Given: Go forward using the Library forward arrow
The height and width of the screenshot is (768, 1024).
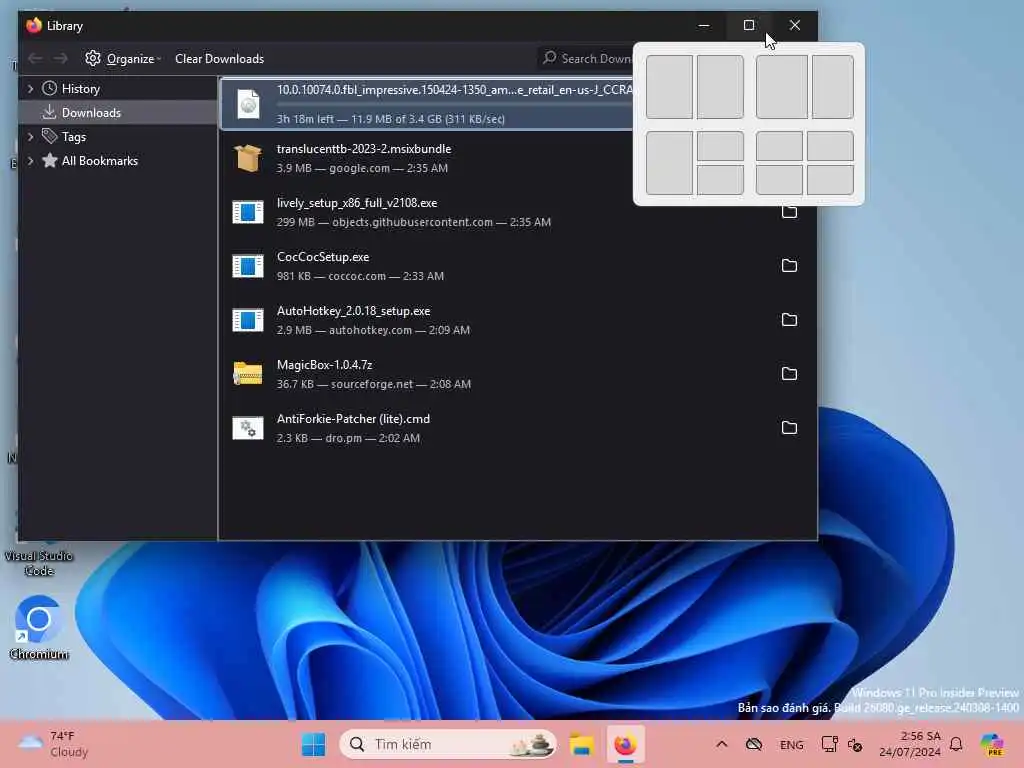Looking at the screenshot, I should pyautogui.click(x=61, y=59).
